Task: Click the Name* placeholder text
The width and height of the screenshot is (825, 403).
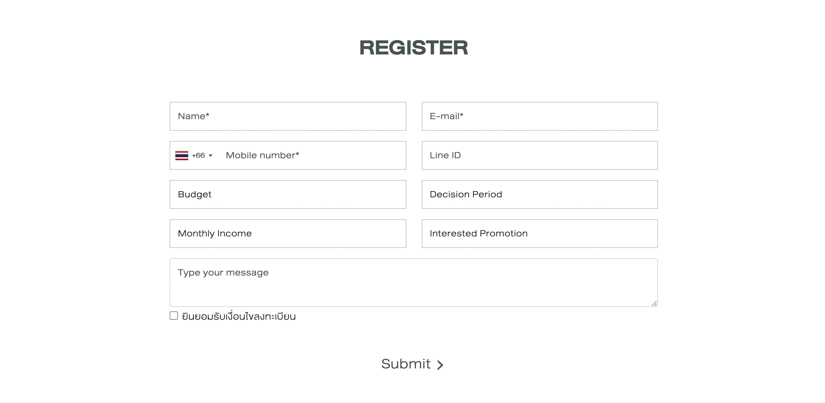Action: [x=194, y=116]
